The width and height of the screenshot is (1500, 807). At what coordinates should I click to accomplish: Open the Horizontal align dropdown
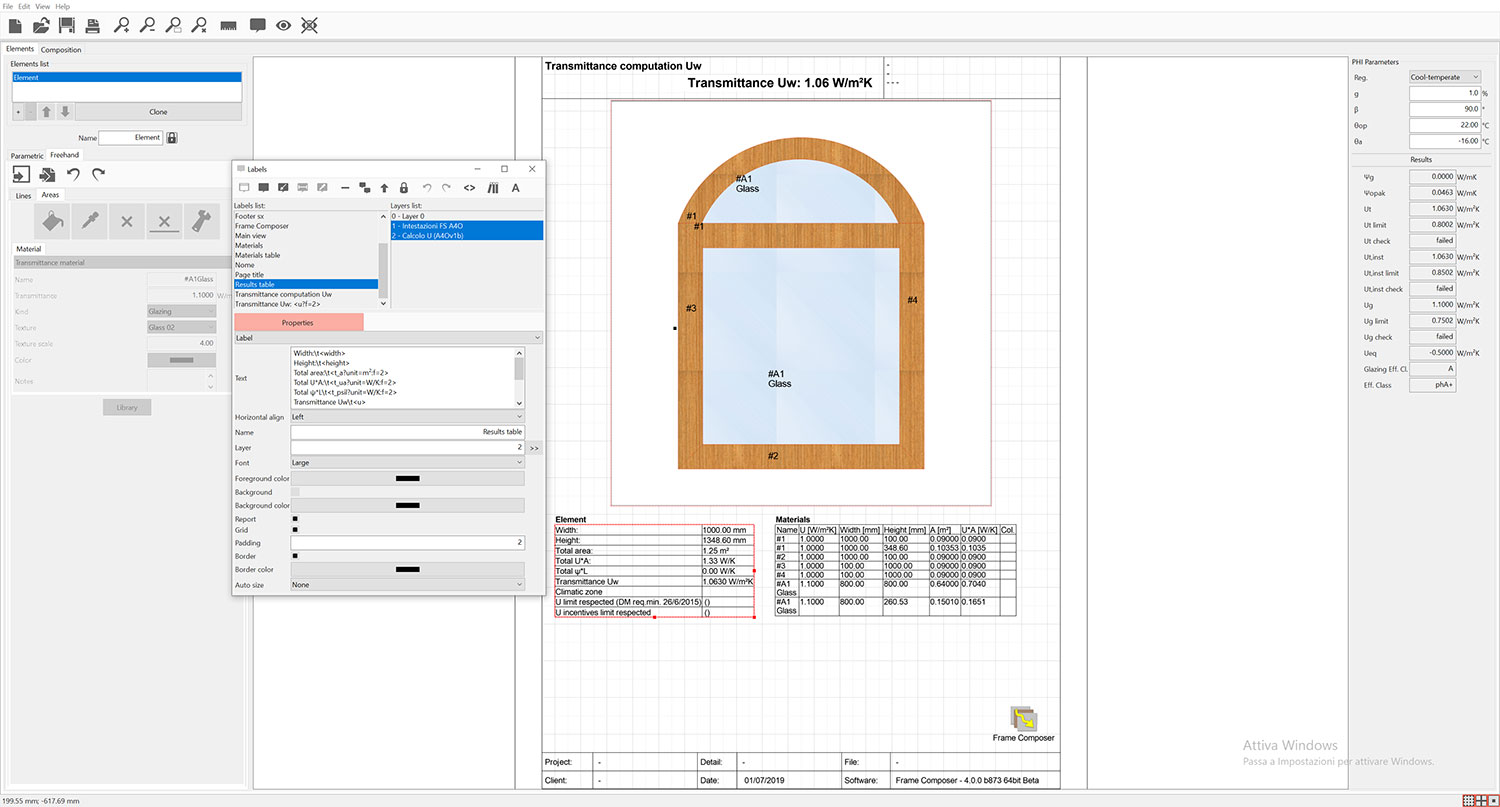tap(408, 417)
